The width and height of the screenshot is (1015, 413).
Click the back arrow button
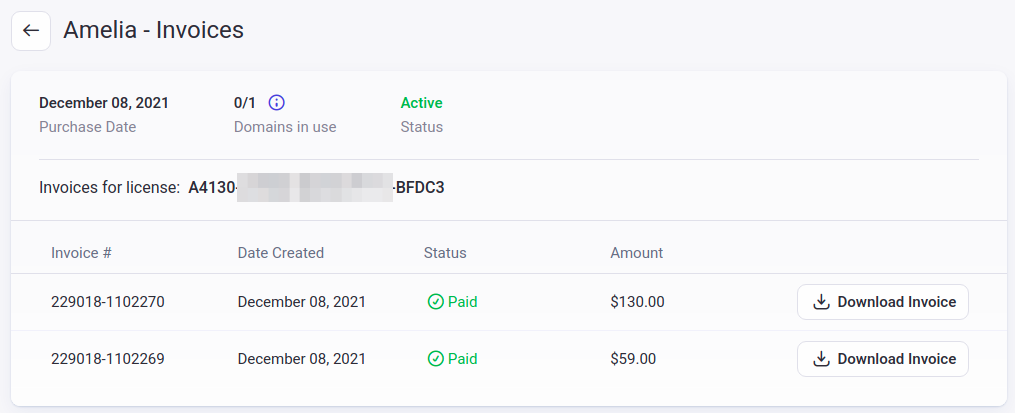pyautogui.click(x=31, y=30)
